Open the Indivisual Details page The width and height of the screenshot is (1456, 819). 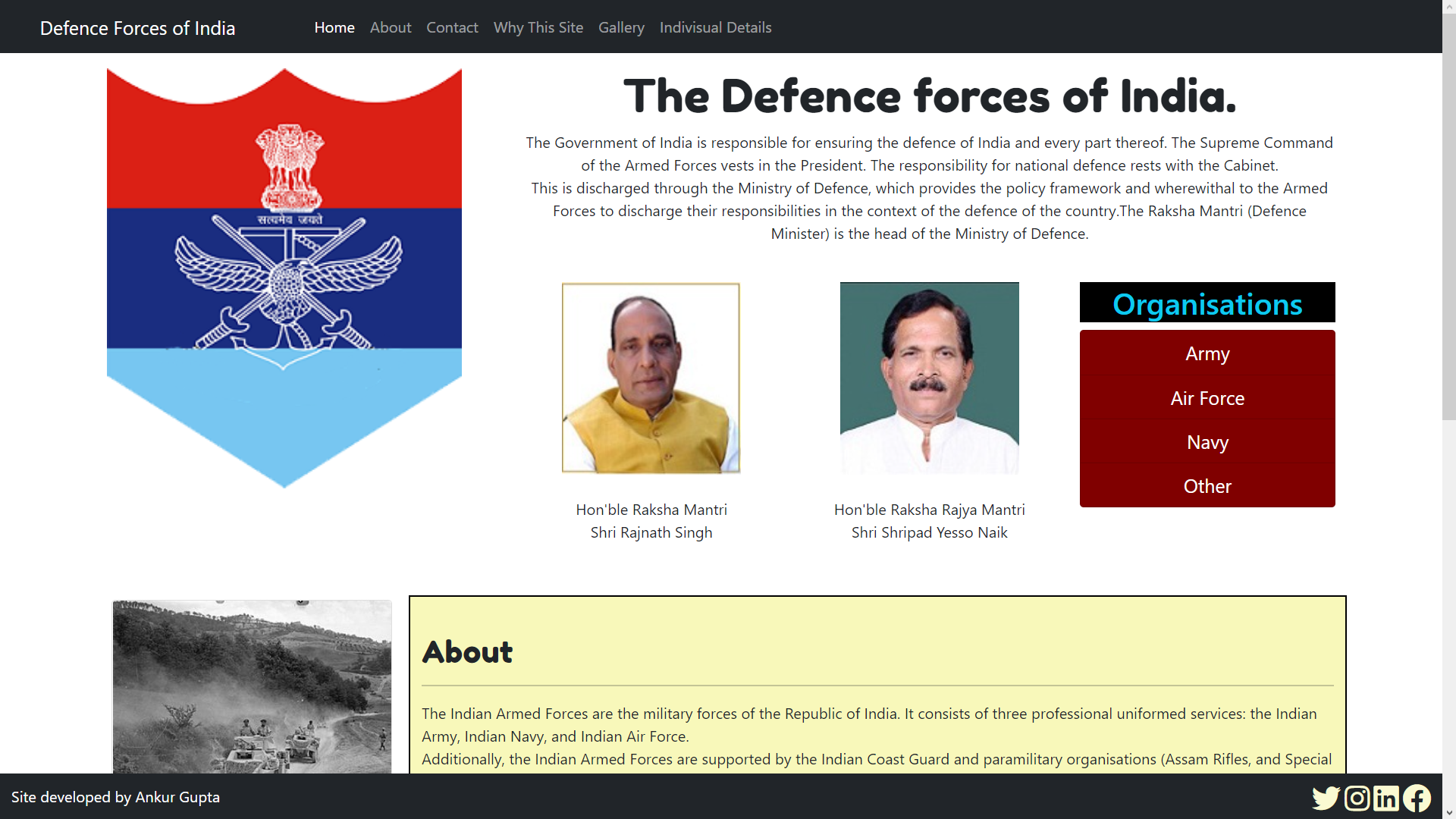(715, 27)
